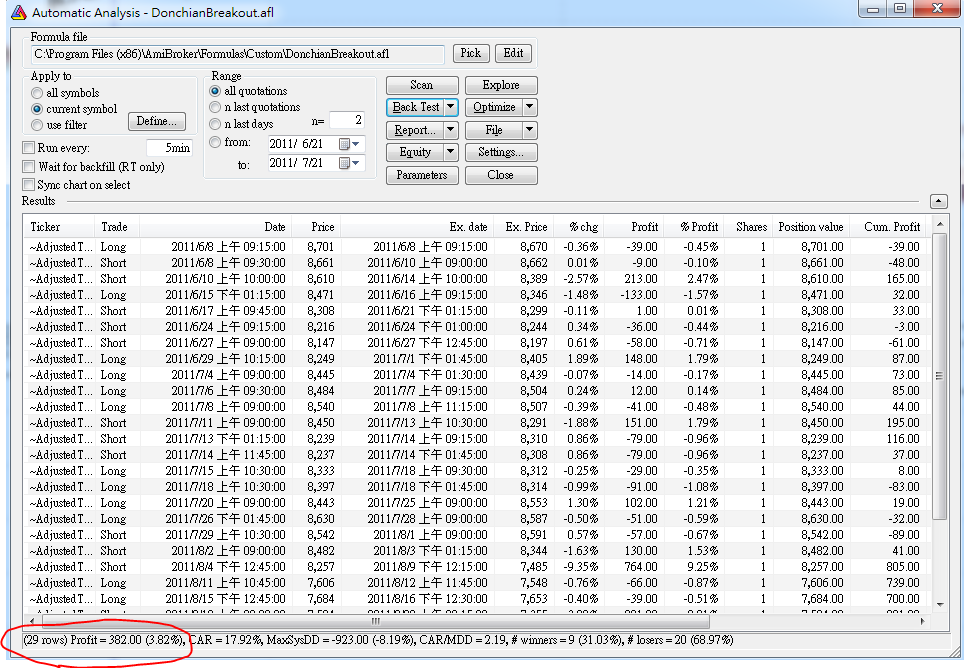Image resolution: width=964 pixels, height=668 pixels.
Task: Choose the 'all quotations' range option
Action: pos(215,91)
